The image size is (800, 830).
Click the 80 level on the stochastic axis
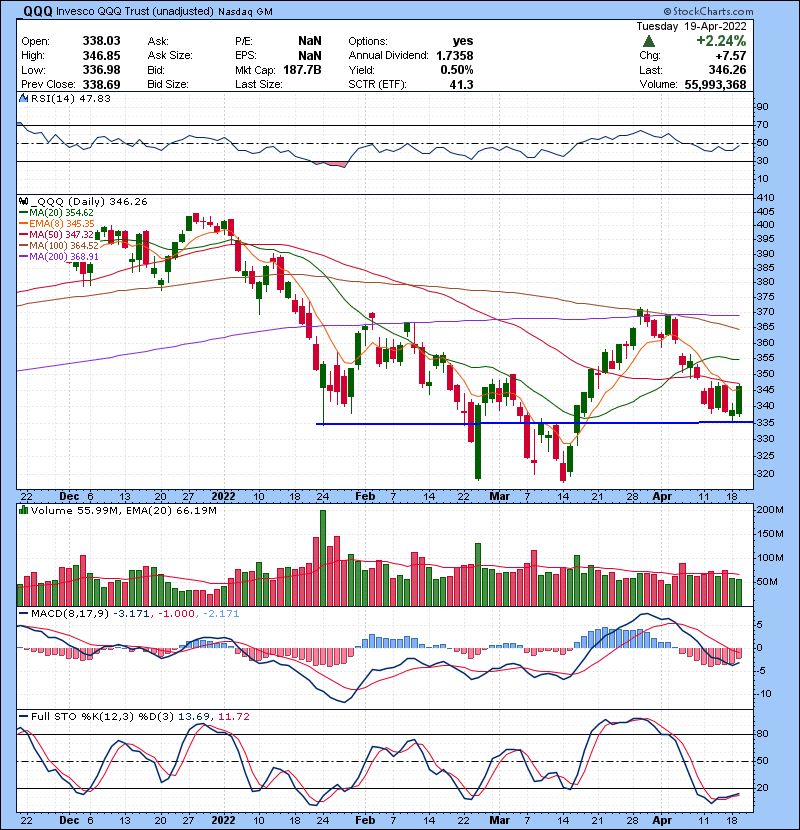pyautogui.click(x=763, y=735)
